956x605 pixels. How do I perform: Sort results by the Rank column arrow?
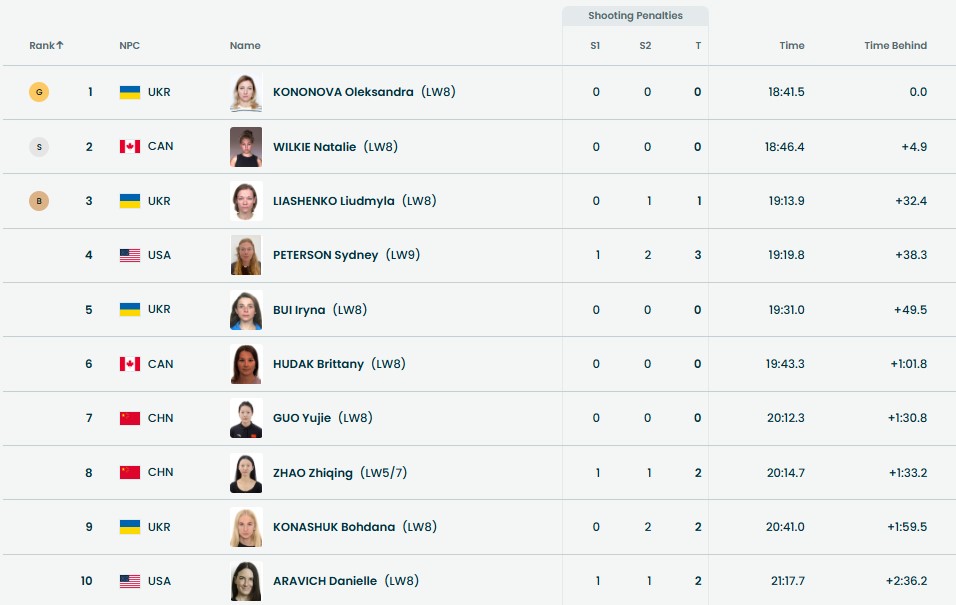click(60, 45)
